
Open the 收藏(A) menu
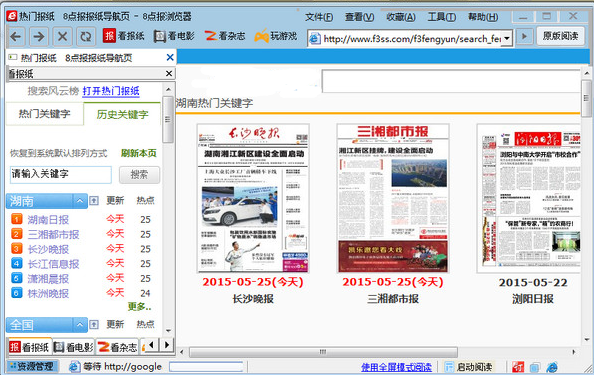pos(401,17)
